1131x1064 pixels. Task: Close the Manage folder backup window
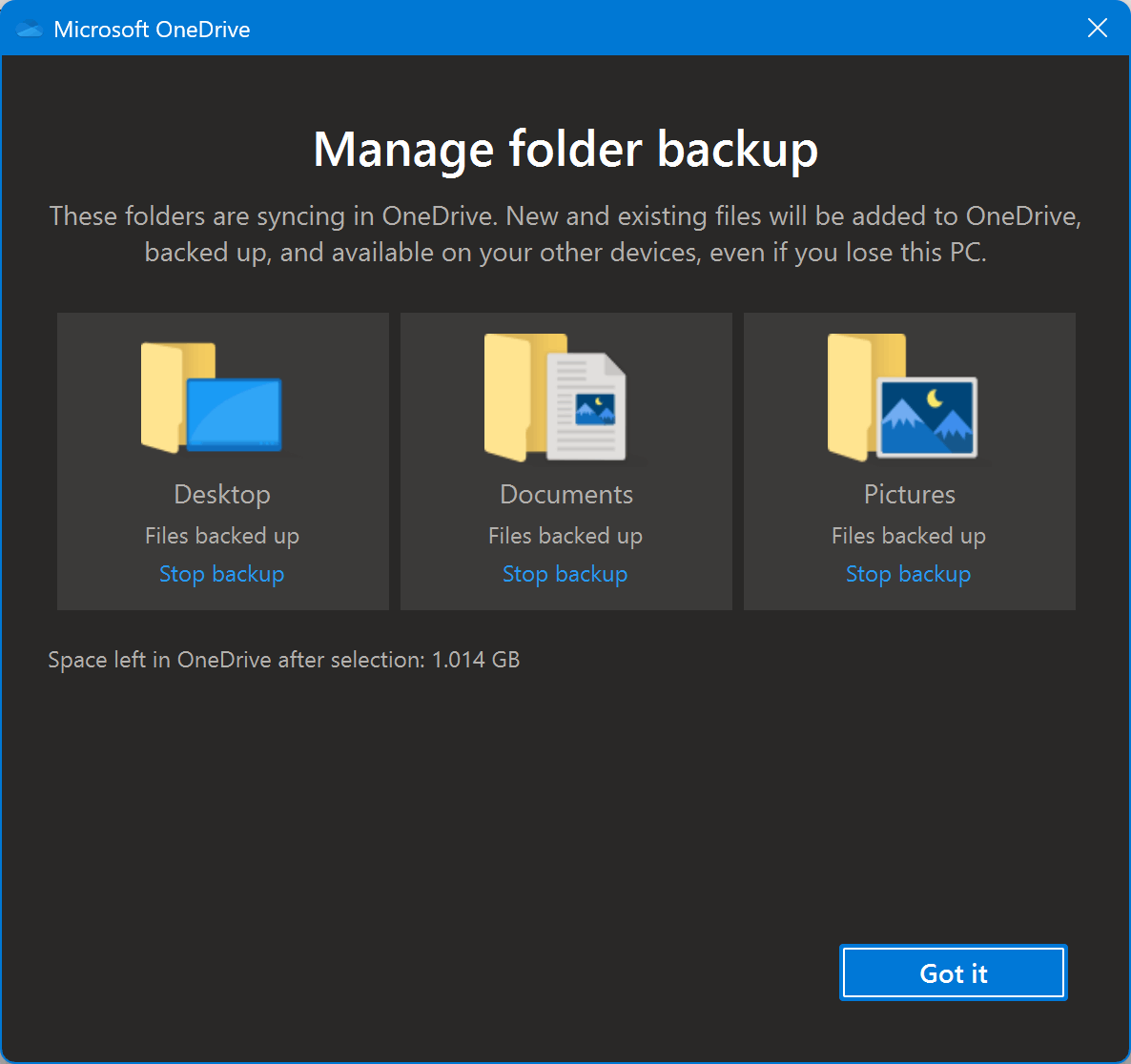(1097, 28)
